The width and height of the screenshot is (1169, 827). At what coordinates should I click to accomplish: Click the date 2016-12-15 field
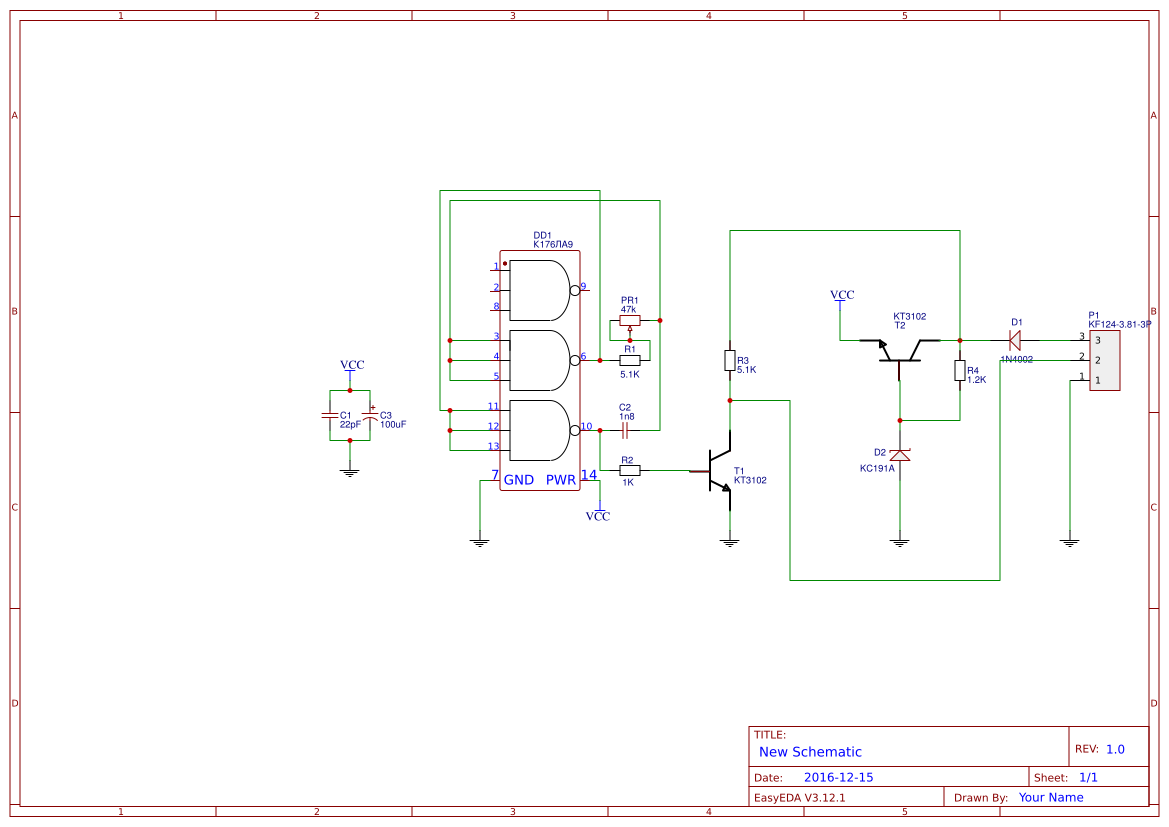839,777
